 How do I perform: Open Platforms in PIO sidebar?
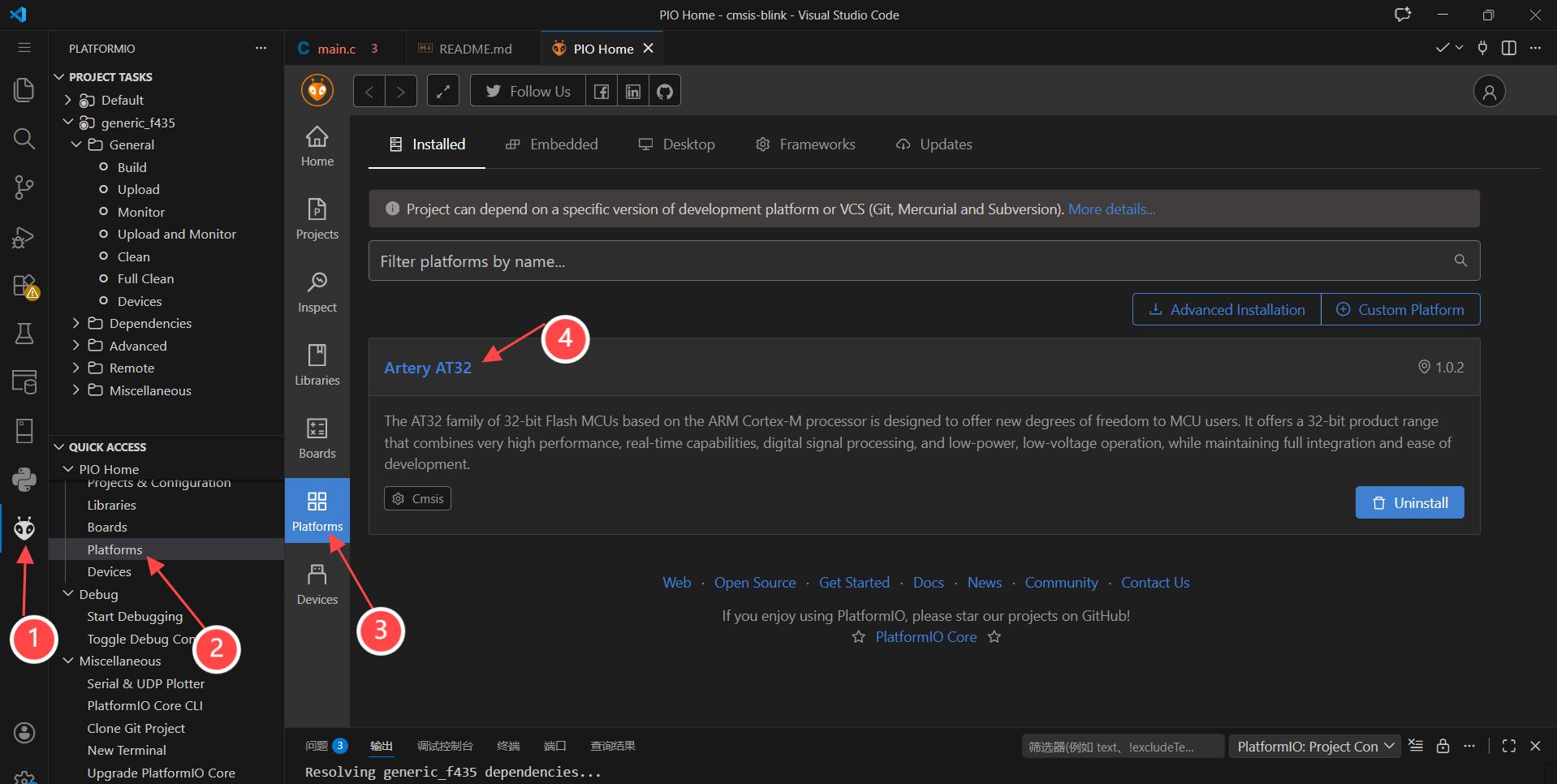[x=317, y=510]
